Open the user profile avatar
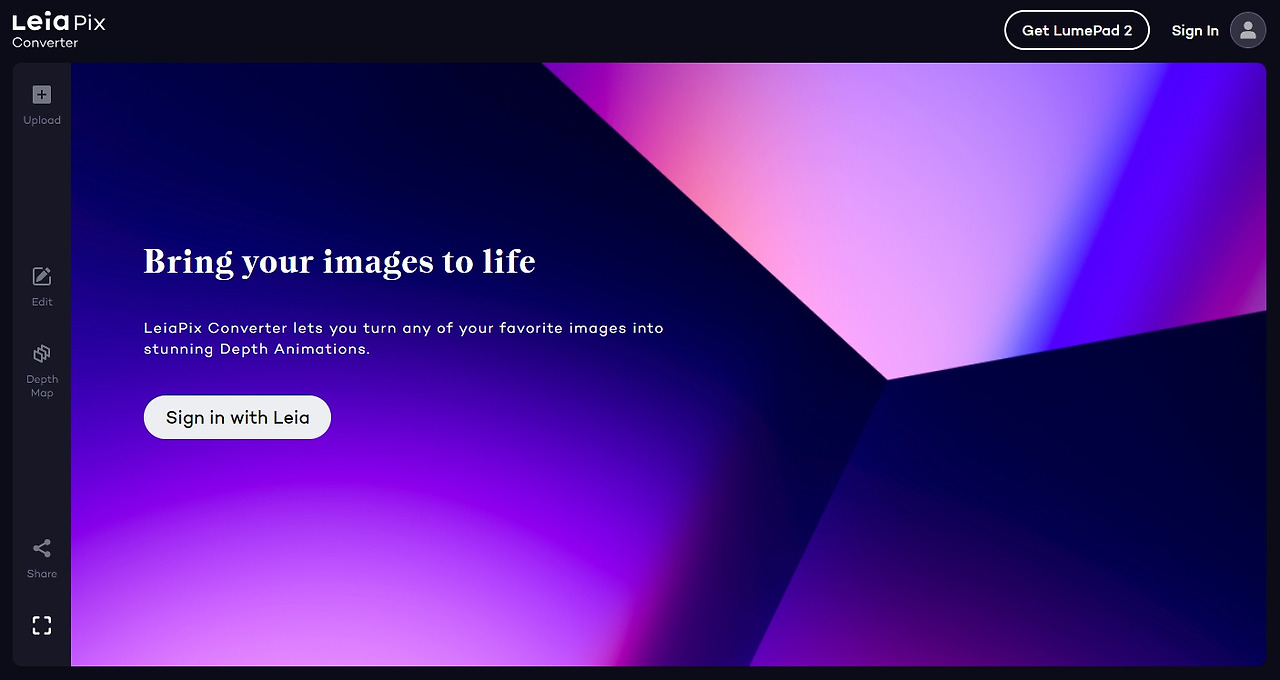 tap(1248, 30)
